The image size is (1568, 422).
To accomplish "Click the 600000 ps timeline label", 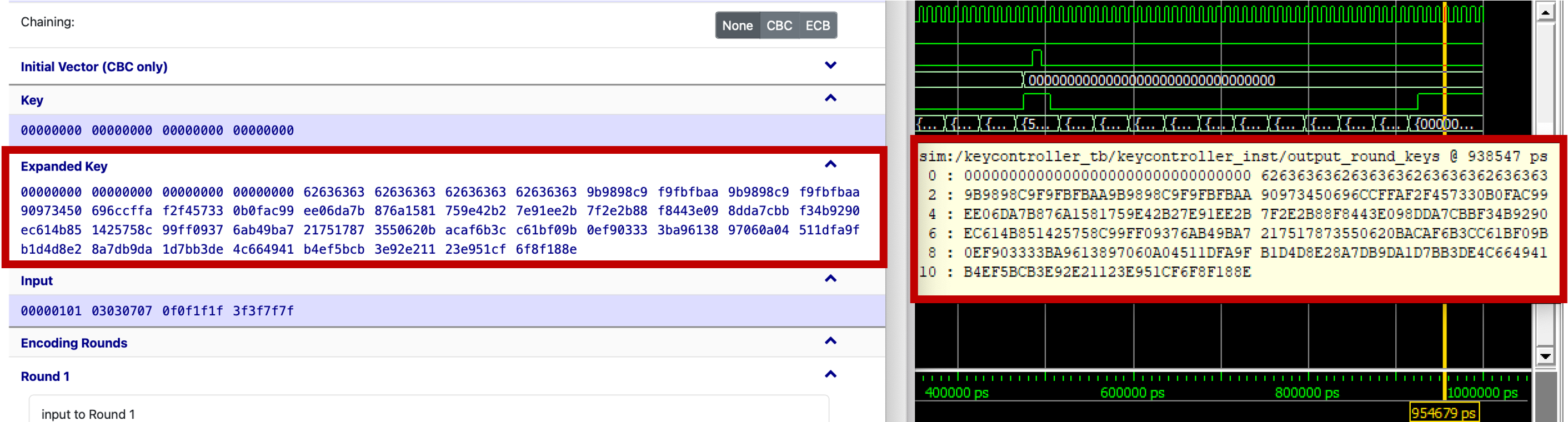I will click(1132, 393).
